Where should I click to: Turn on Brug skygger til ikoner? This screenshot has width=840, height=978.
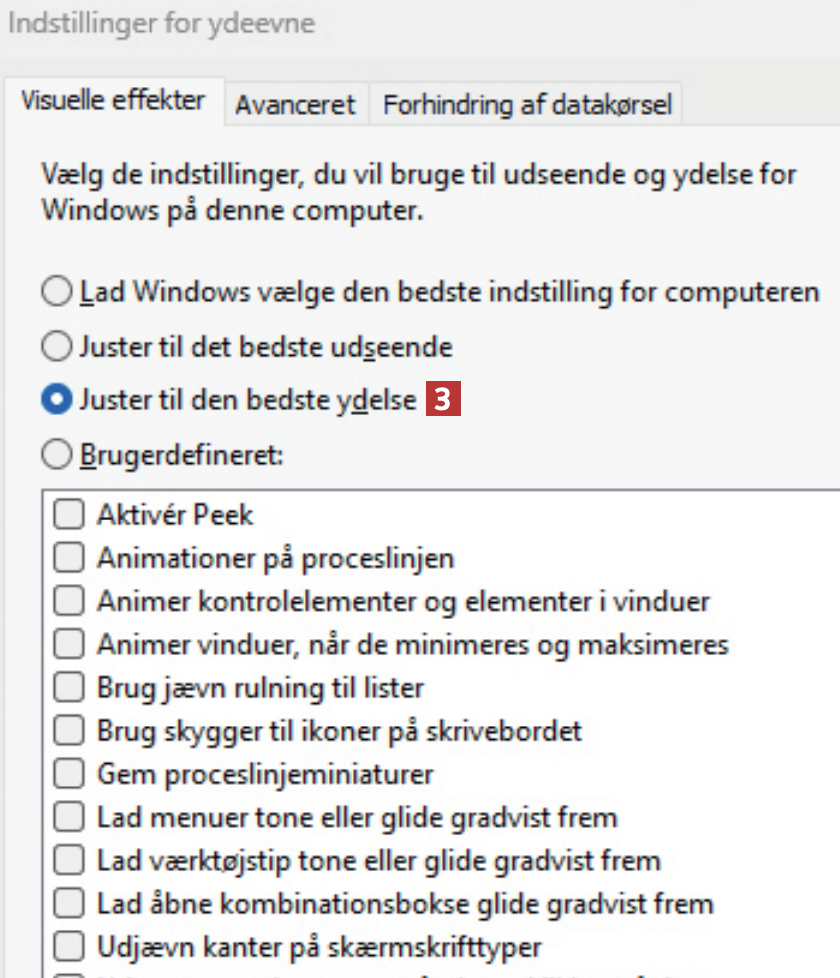coord(68,731)
